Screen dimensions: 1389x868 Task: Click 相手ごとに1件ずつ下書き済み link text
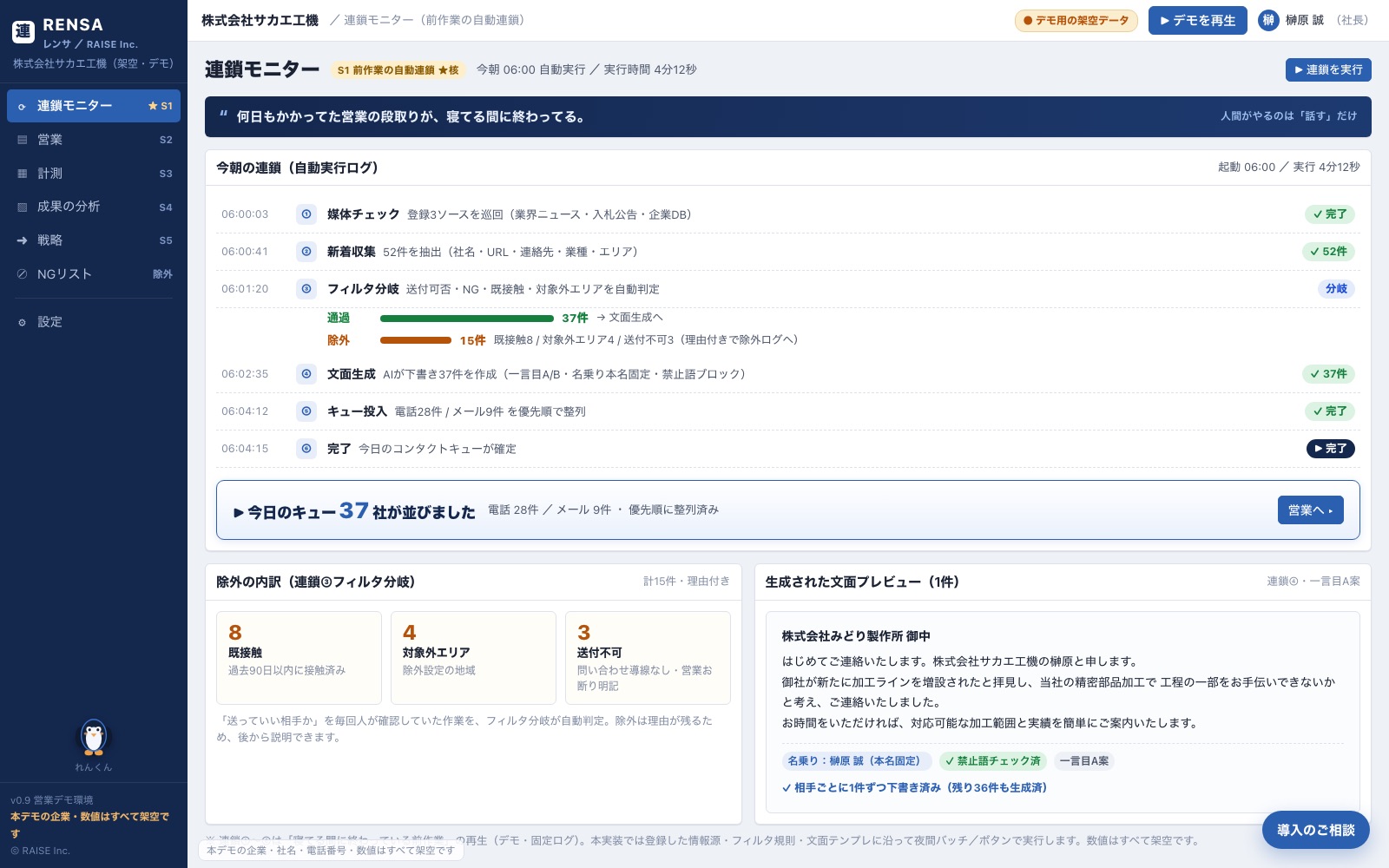[914, 788]
